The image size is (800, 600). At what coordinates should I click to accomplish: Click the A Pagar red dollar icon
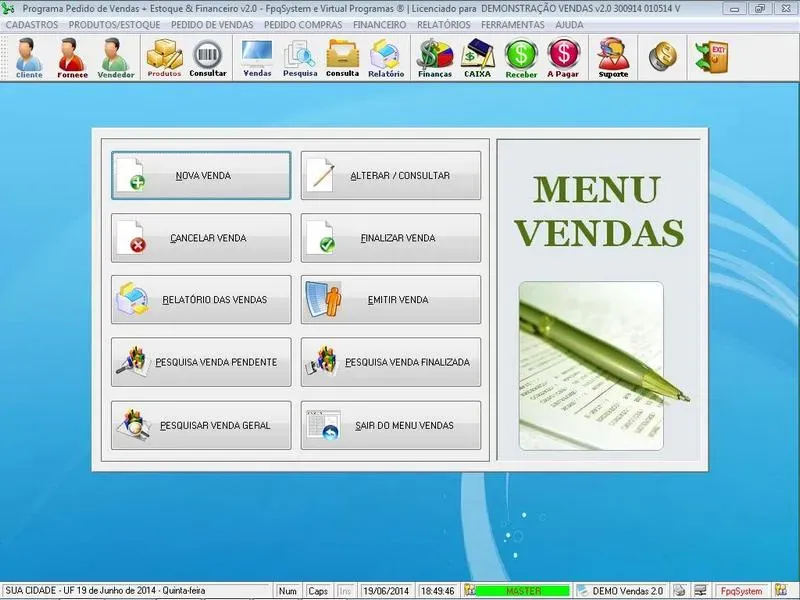564,58
